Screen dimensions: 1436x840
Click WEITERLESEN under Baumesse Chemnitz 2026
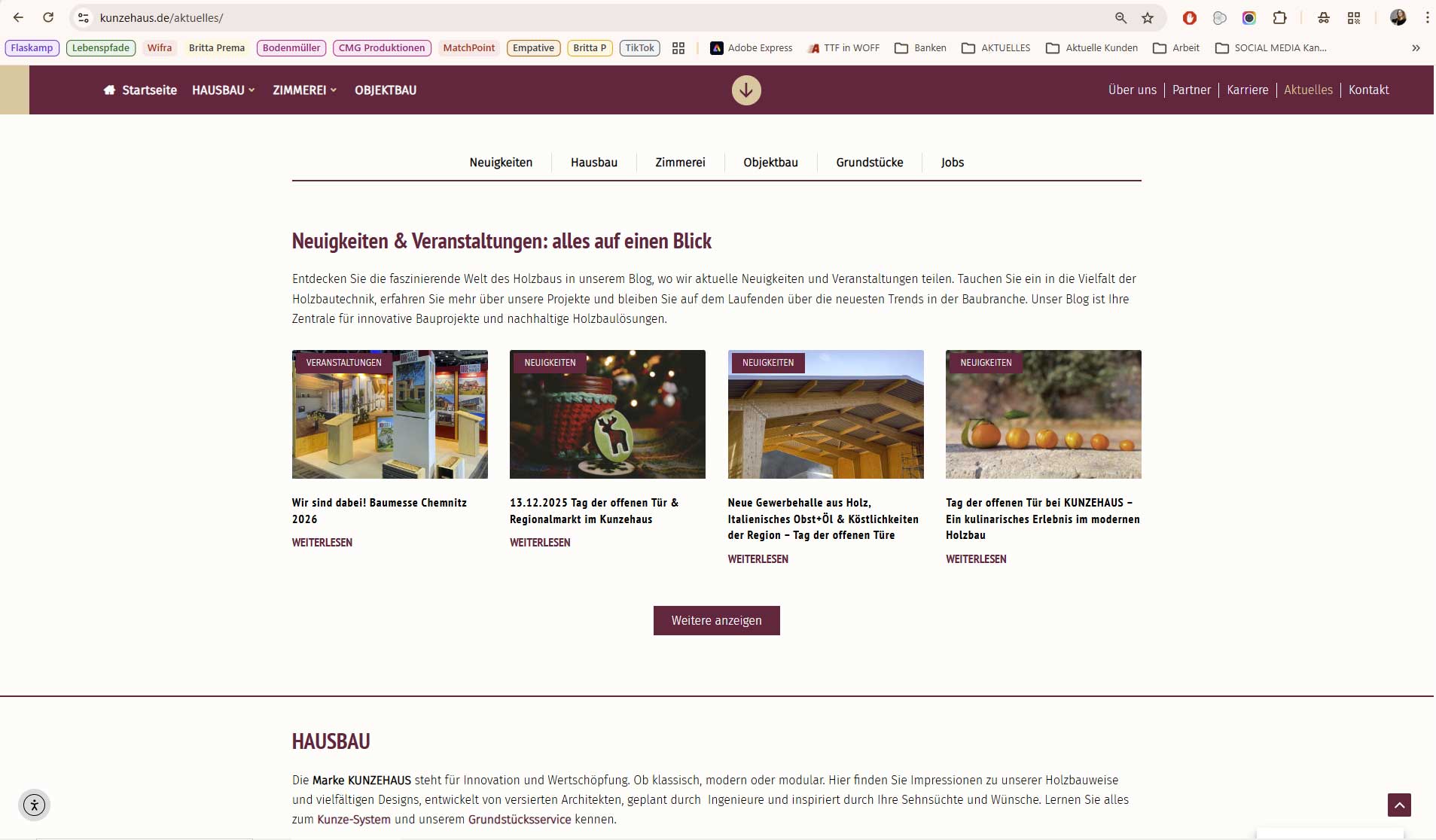(x=322, y=543)
